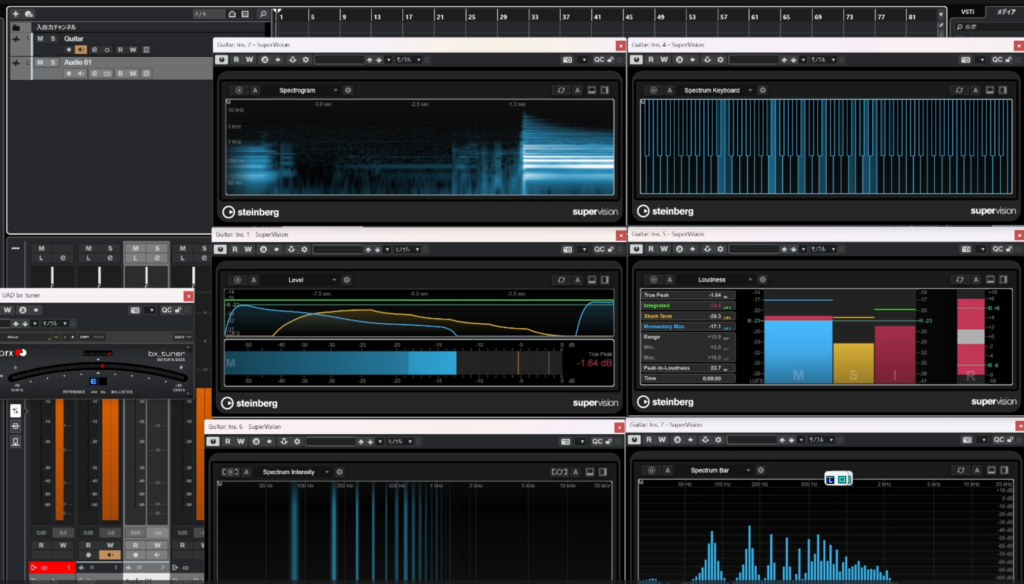Click the E note display in bx_tuner
This screenshot has height=584, width=1024.
point(93,381)
